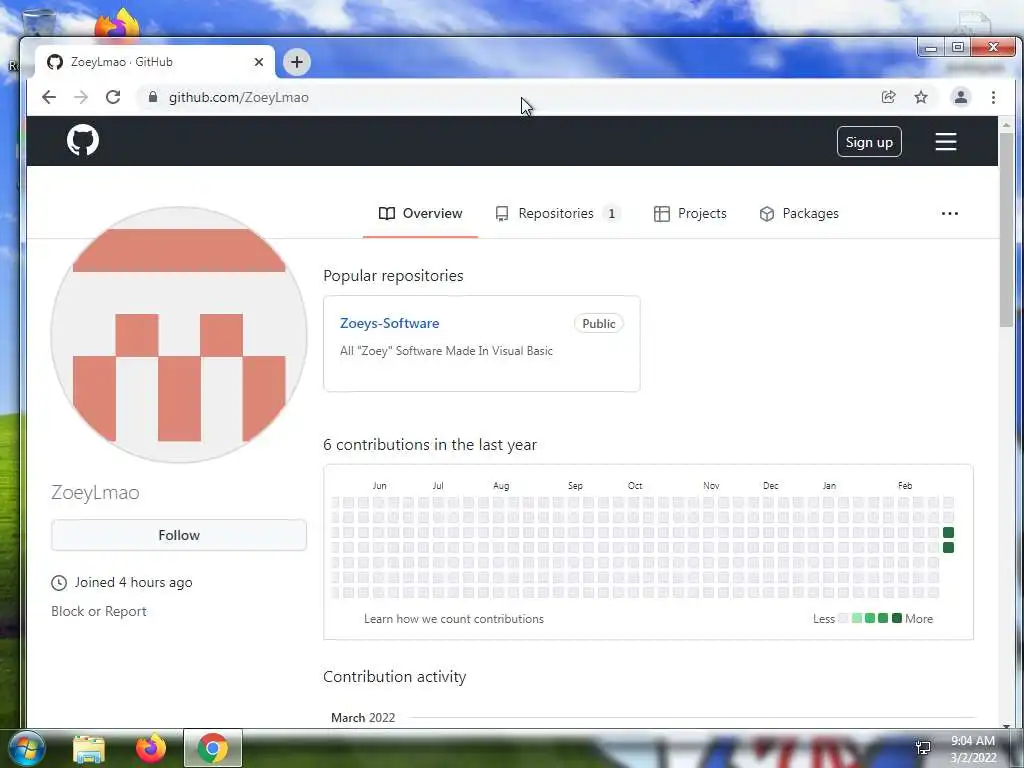Reload the current page
1024x768 pixels.
point(113,97)
